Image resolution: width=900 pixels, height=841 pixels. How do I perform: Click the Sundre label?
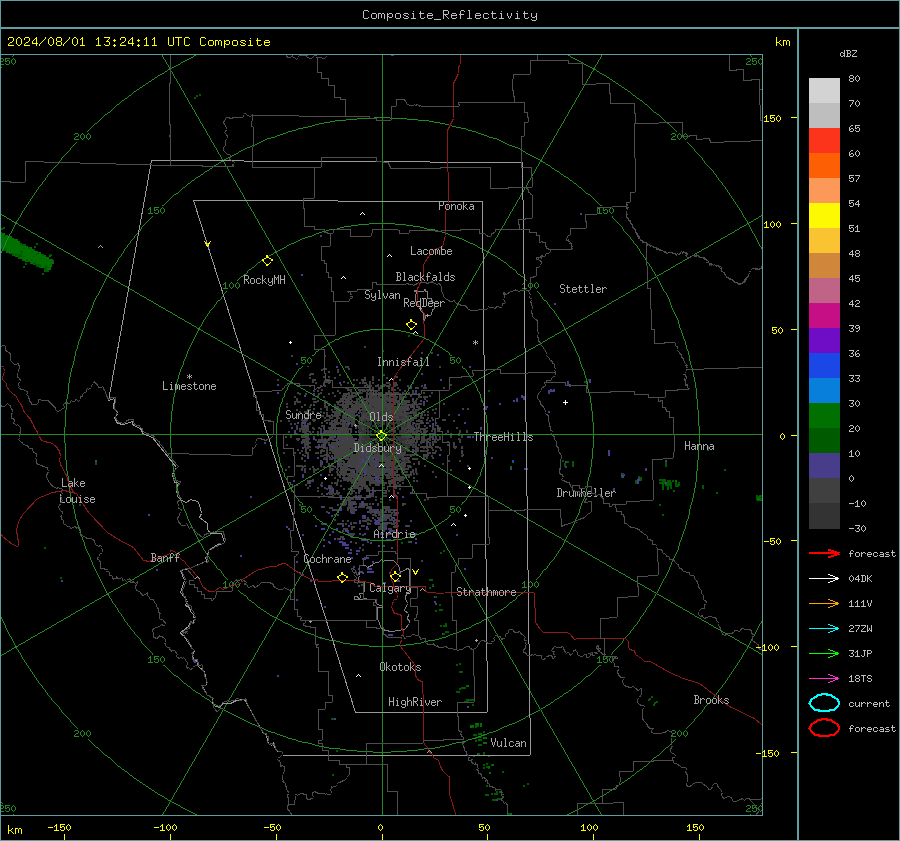coord(303,414)
